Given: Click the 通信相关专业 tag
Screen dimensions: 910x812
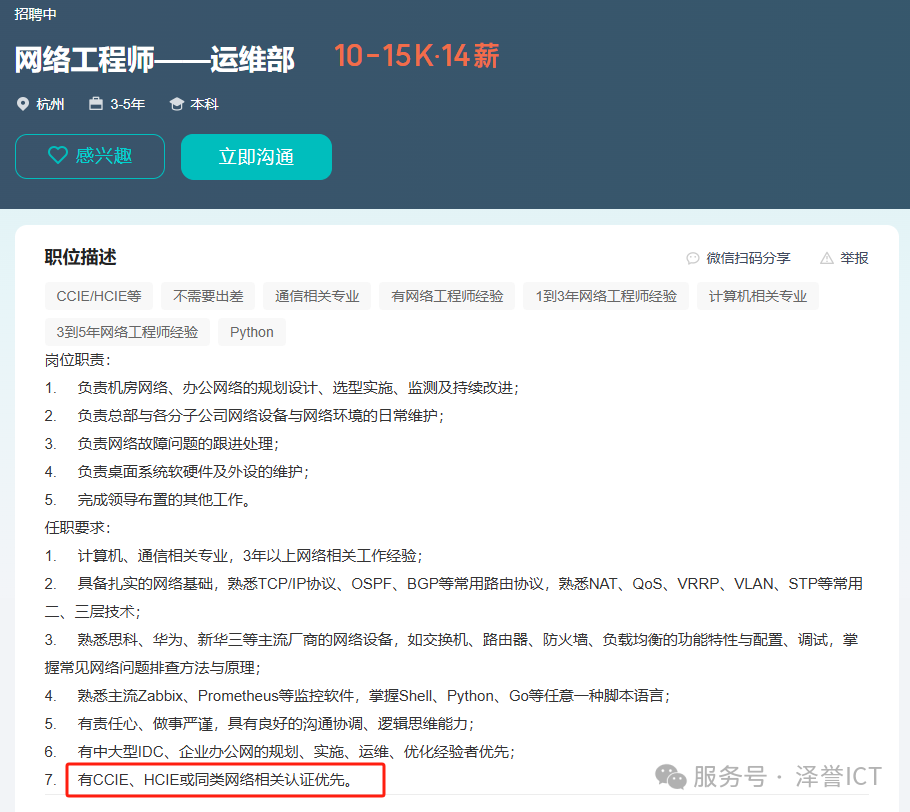Looking at the screenshot, I should click(x=317, y=296).
